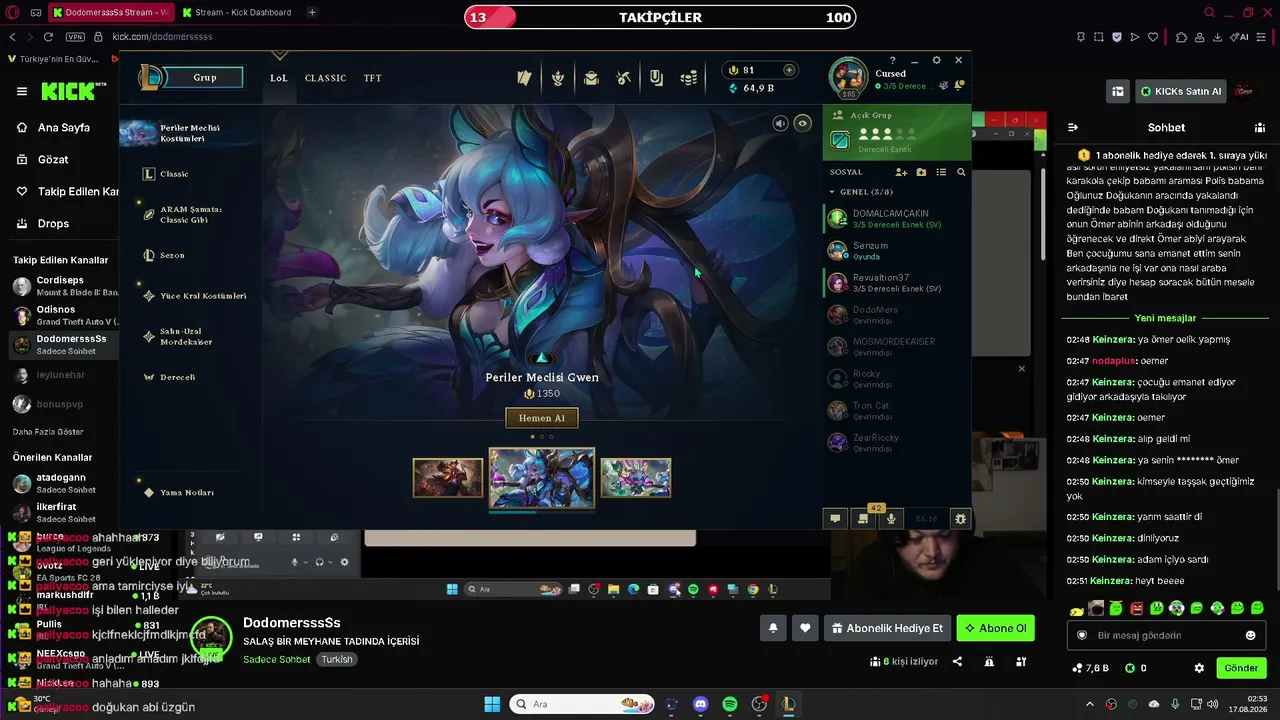Go to Ana Sayfa in Kick sidebar
The width and height of the screenshot is (1280, 720).
click(64, 127)
